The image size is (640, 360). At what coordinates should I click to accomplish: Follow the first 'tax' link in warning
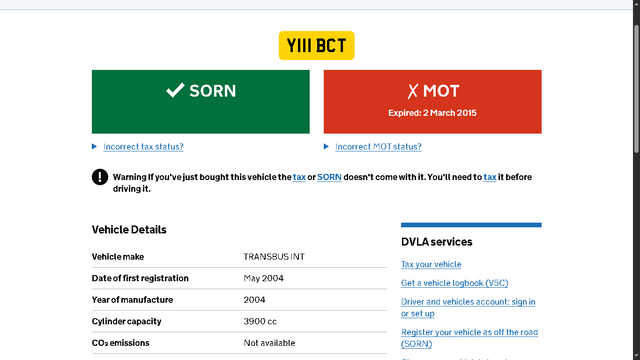tap(299, 177)
